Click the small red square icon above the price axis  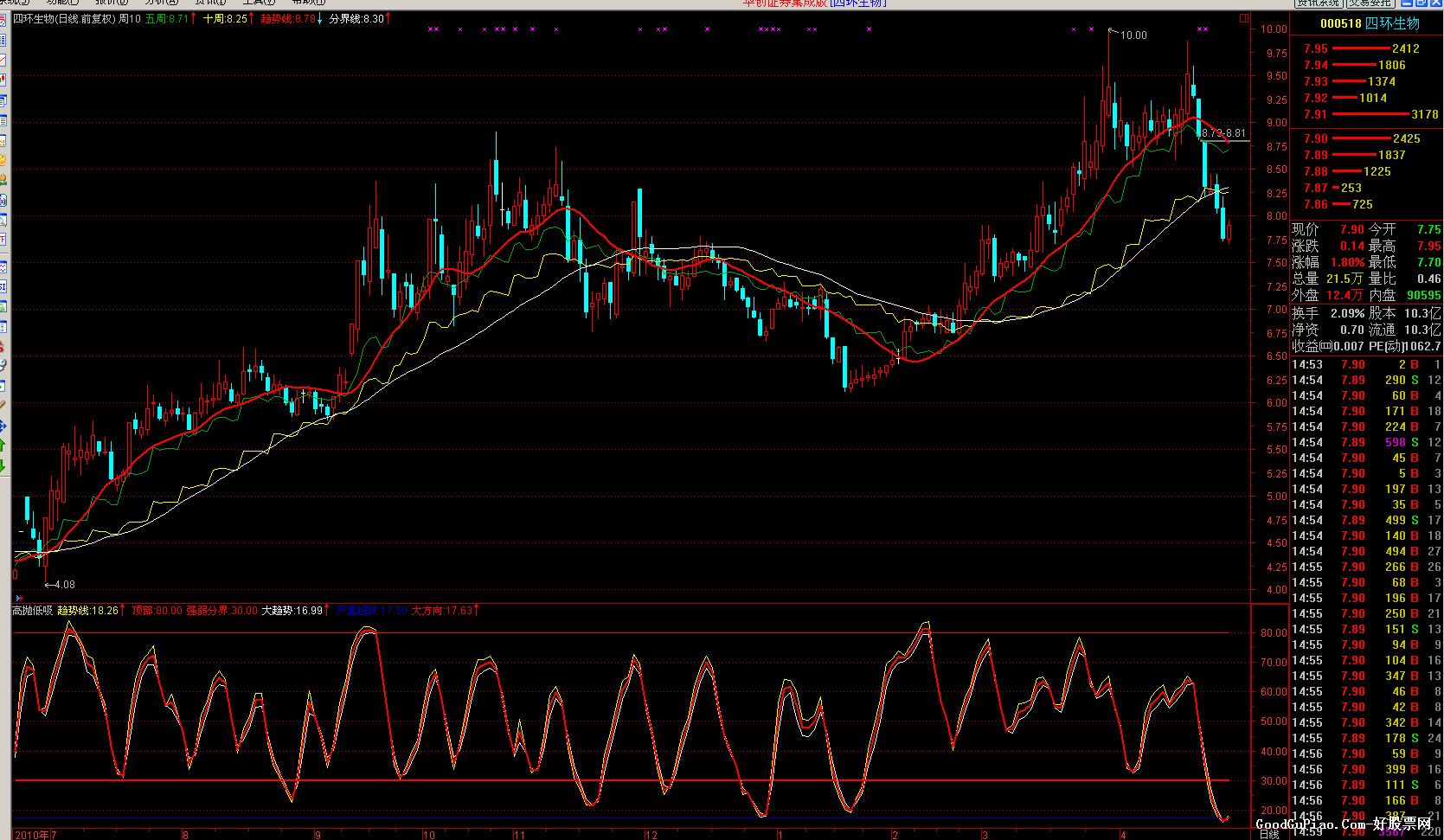1243,18
